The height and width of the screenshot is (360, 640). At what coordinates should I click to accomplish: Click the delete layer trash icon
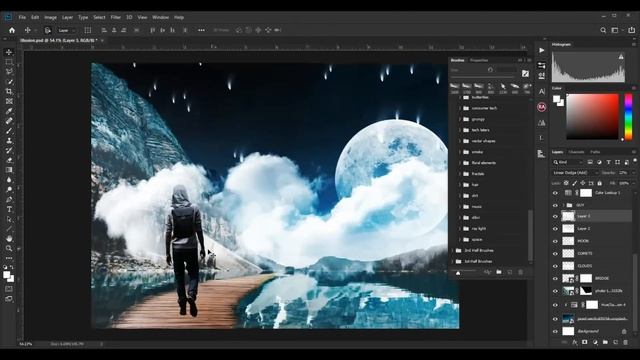point(626,342)
